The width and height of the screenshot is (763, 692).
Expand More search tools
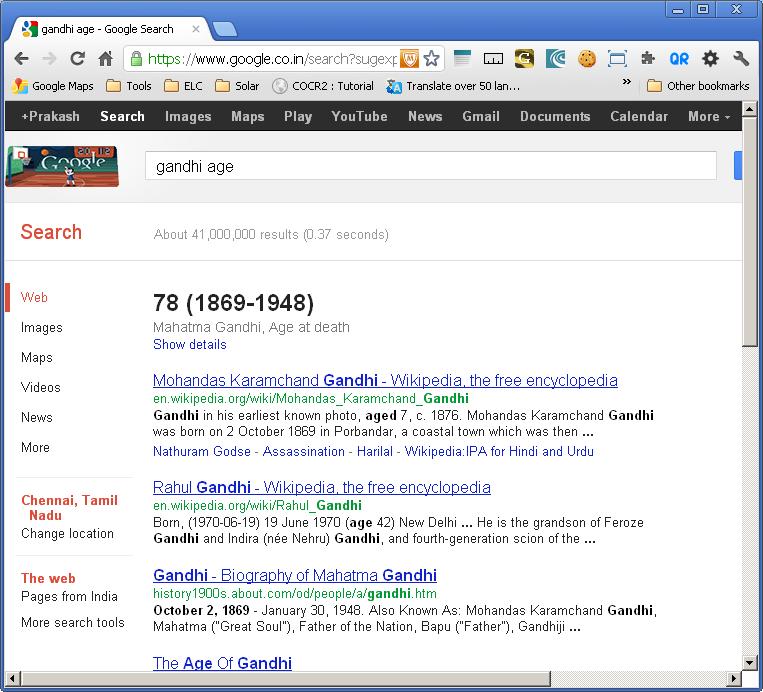pyautogui.click(x=73, y=622)
